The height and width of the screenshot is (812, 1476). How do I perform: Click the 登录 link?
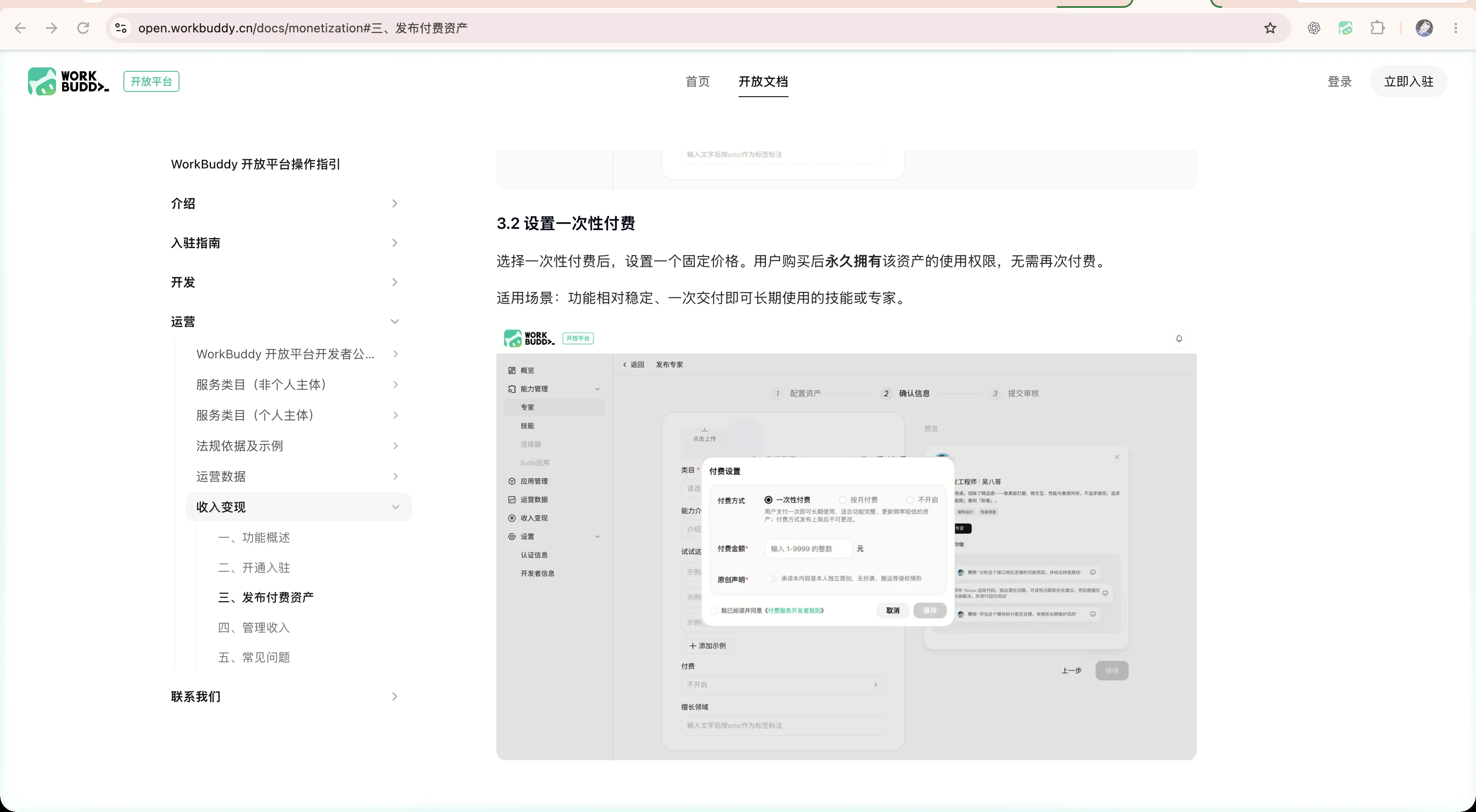pyautogui.click(x=1339, y=81)
